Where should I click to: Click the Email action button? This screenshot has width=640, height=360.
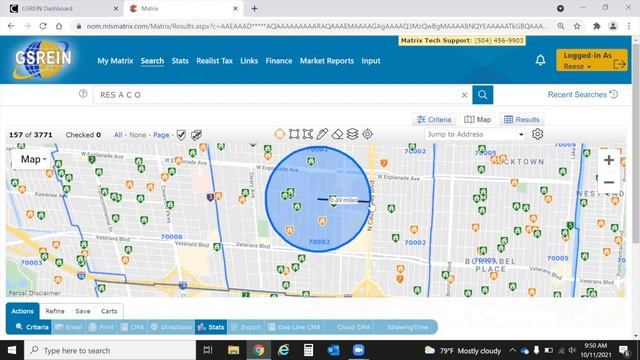coord(69,327)
